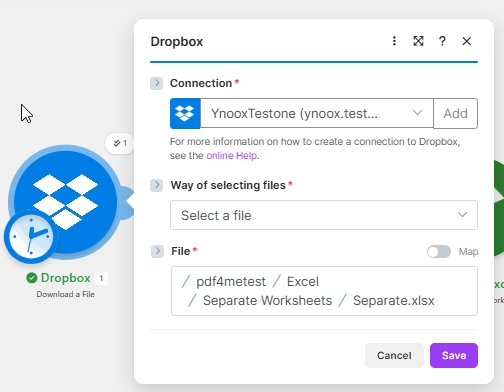
Task: Open the online Help link
Action: coord(232,156)
